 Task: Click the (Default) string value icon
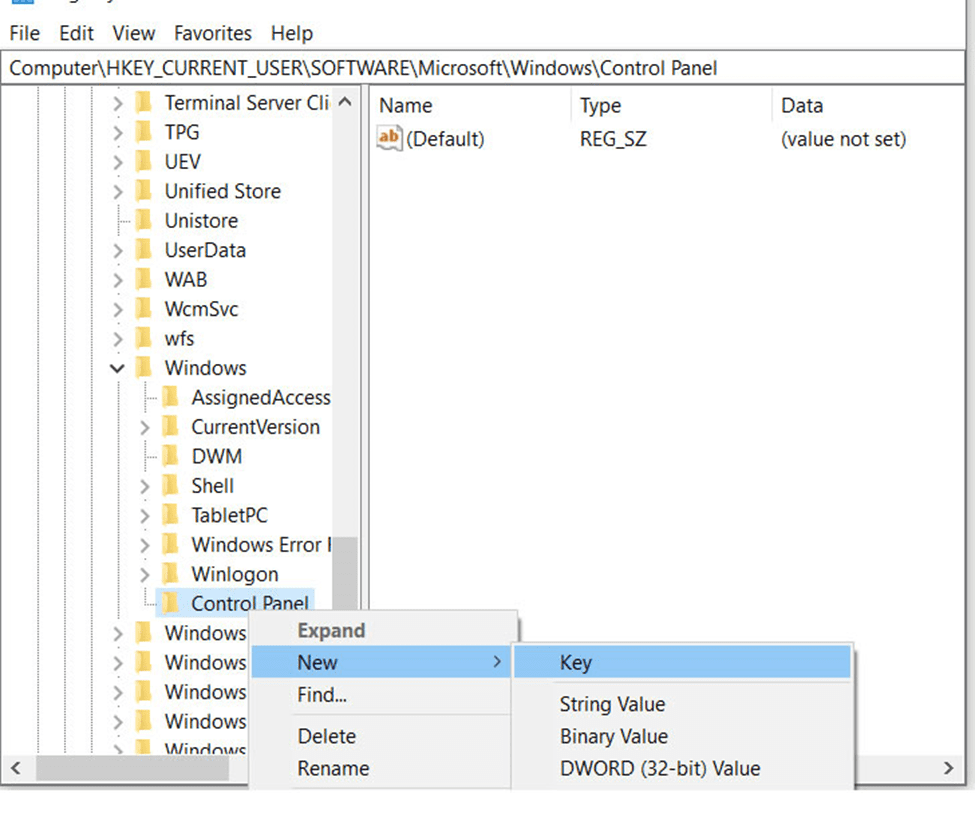click(389, 138)
